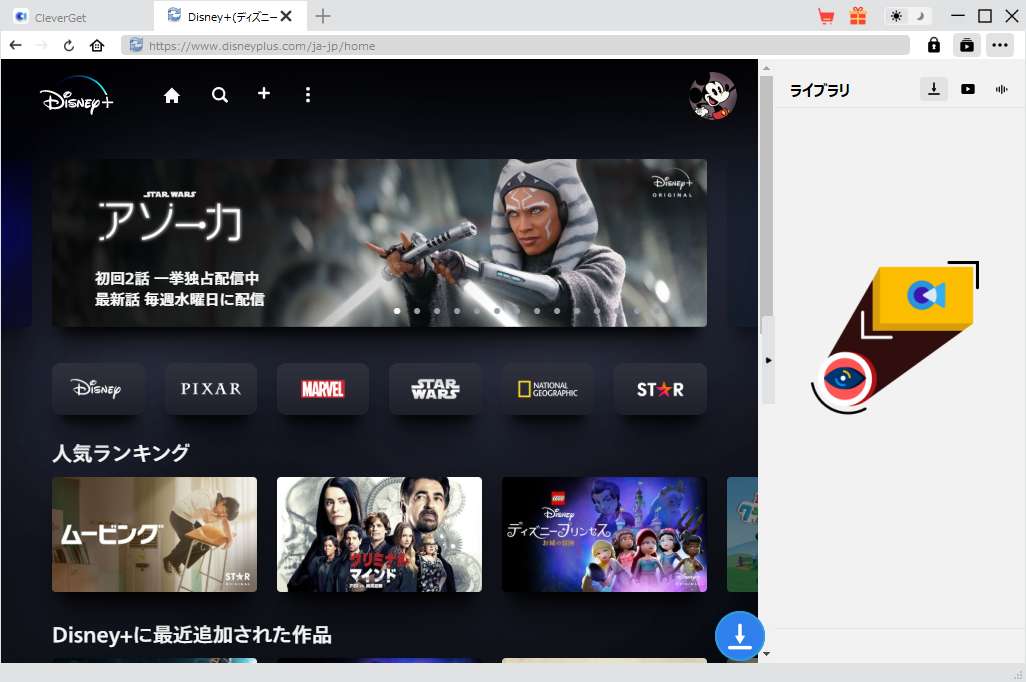Reload the Disney+ page
The height and width of the screenshot is (682, 1026).
coord(69,45)
